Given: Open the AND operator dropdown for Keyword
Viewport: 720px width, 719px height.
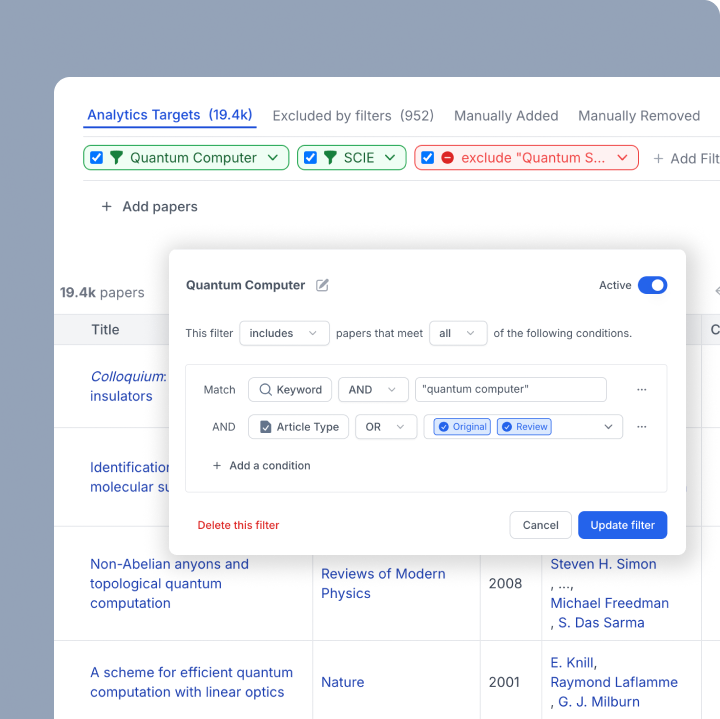Looking at the screenshot, I should tap(373, 389).
